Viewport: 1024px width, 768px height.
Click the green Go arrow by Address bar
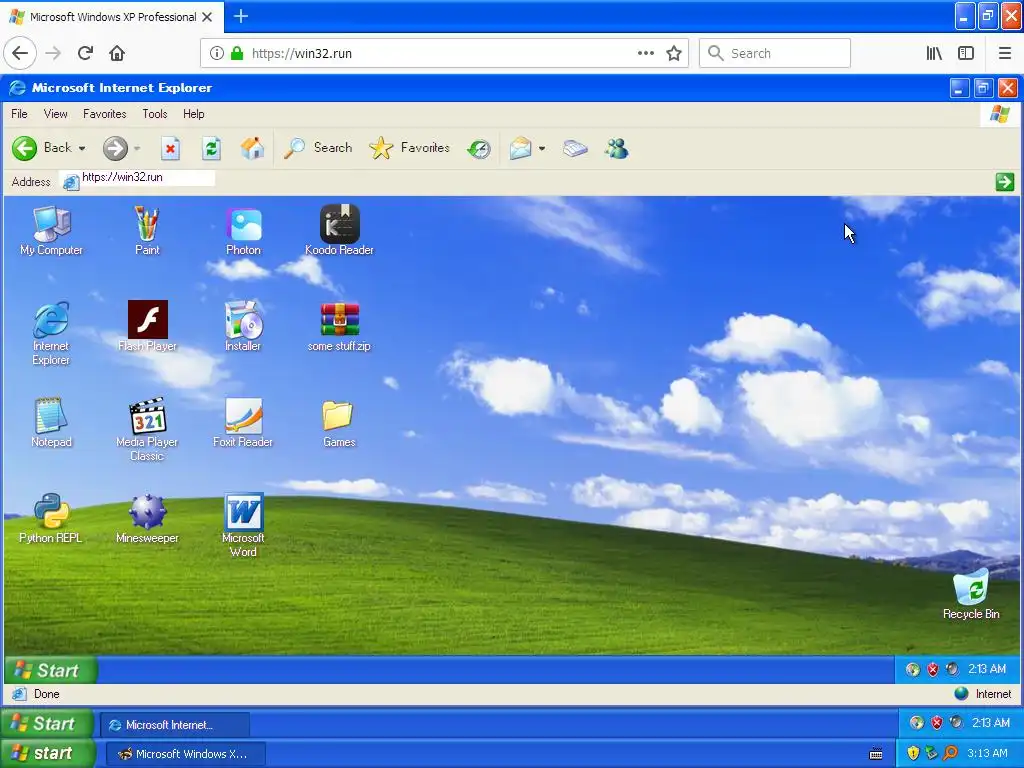pyautogui.click(x=1004, y=182)
